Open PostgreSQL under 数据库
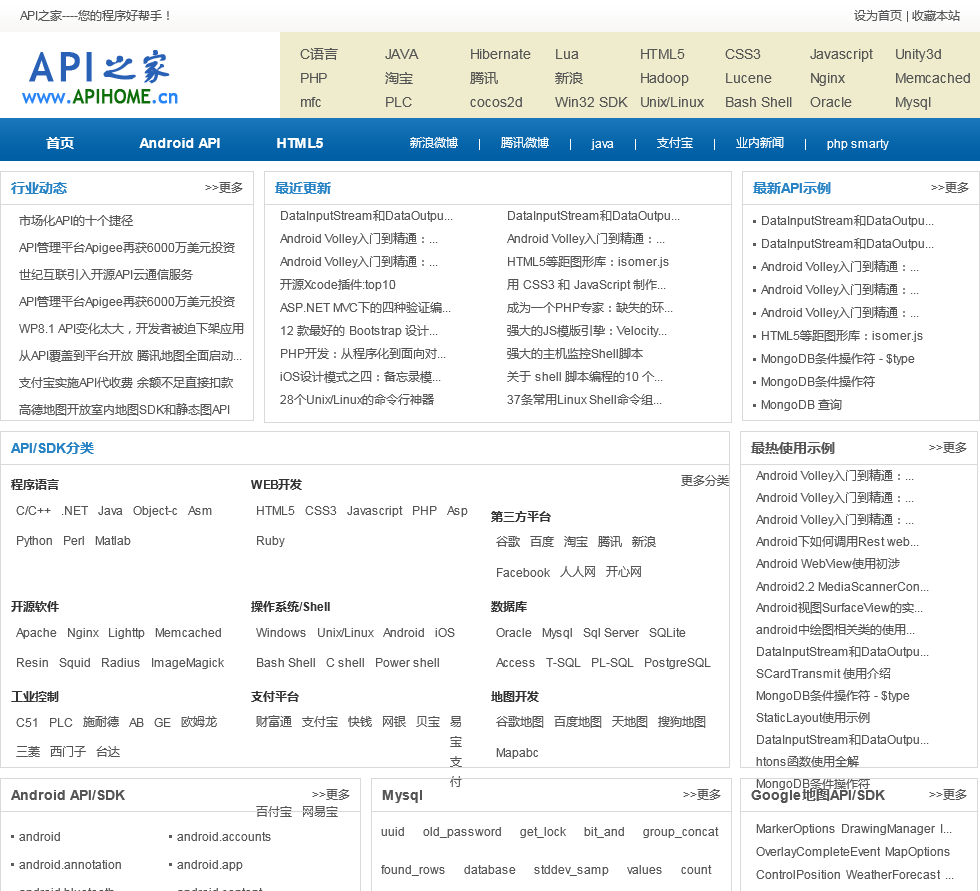This screenshot has height=891, width=980. [x=677, y=663]
